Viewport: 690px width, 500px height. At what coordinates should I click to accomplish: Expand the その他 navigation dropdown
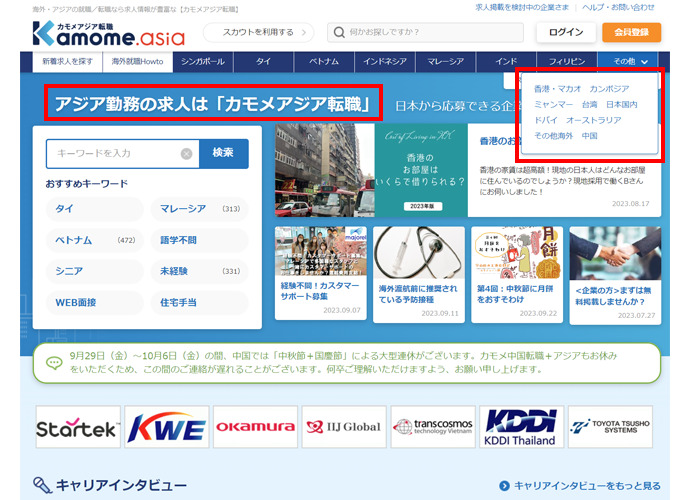tap(630, 61)
